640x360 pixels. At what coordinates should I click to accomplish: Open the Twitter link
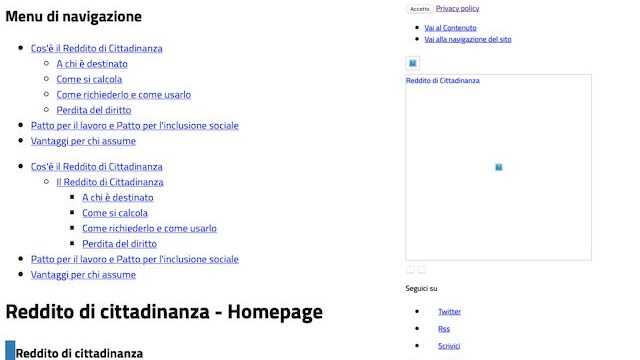point(449,311)
